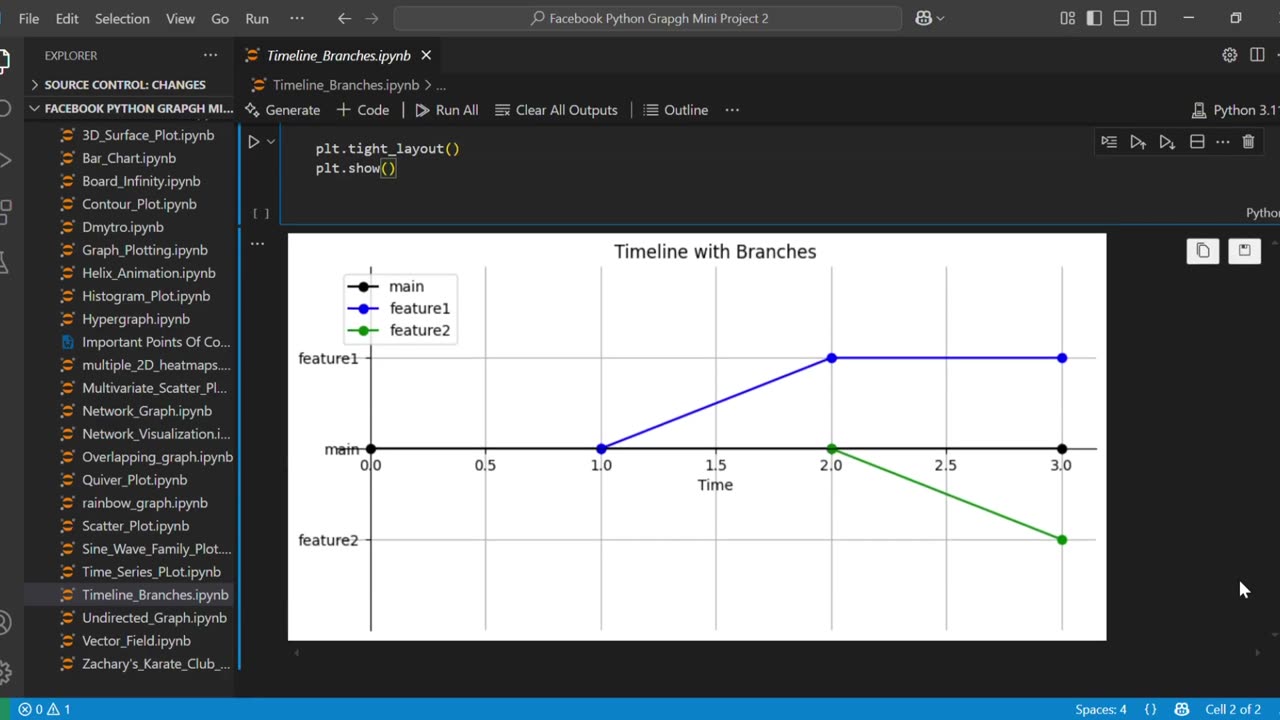Click Clear All Outputs
The width and height of the screenshot is (1280, 720).
[556, 110]
